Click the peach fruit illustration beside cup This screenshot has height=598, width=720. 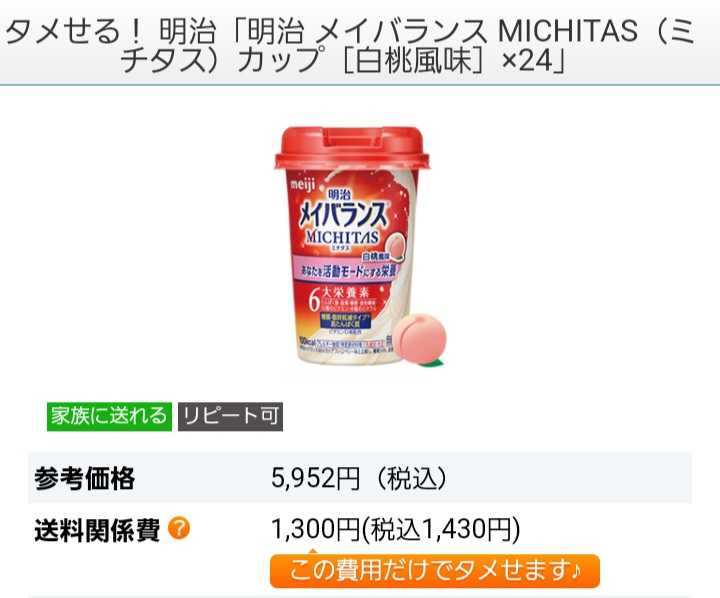point(419,336)
